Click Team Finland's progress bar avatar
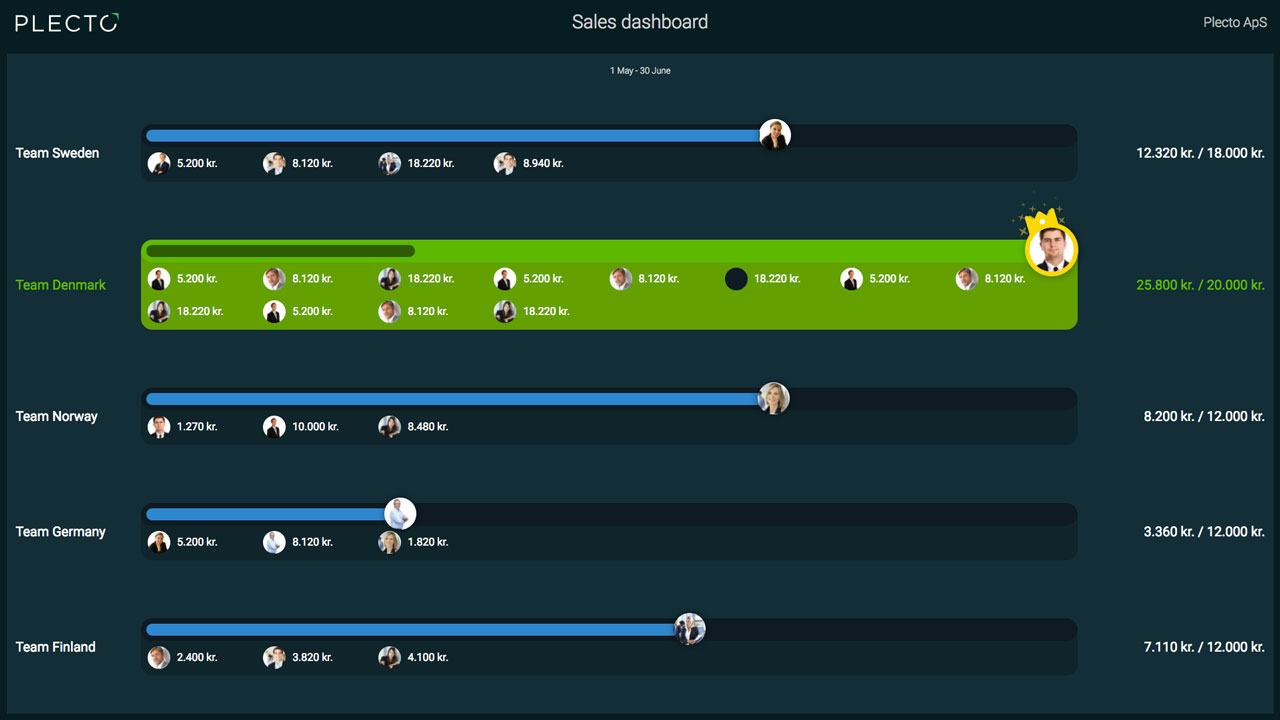1280x720 pixels. pyautogui.click(x=690, y=629)
